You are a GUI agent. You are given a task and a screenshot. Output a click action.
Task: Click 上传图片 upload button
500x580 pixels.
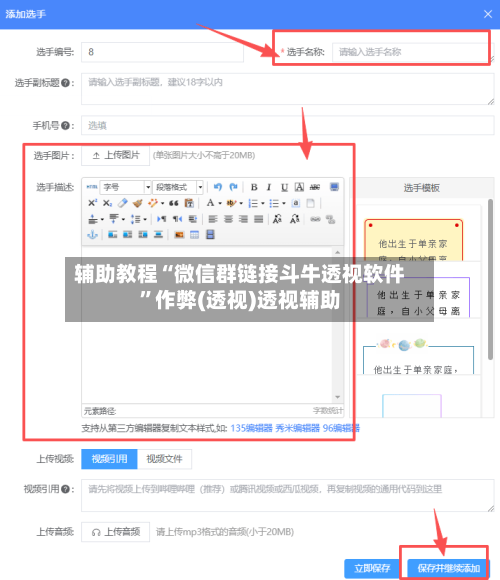click(115, 155)
